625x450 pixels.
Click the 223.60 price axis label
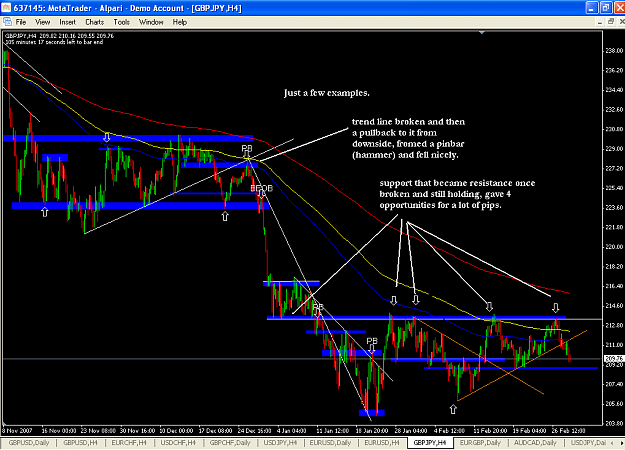point(614,208)
